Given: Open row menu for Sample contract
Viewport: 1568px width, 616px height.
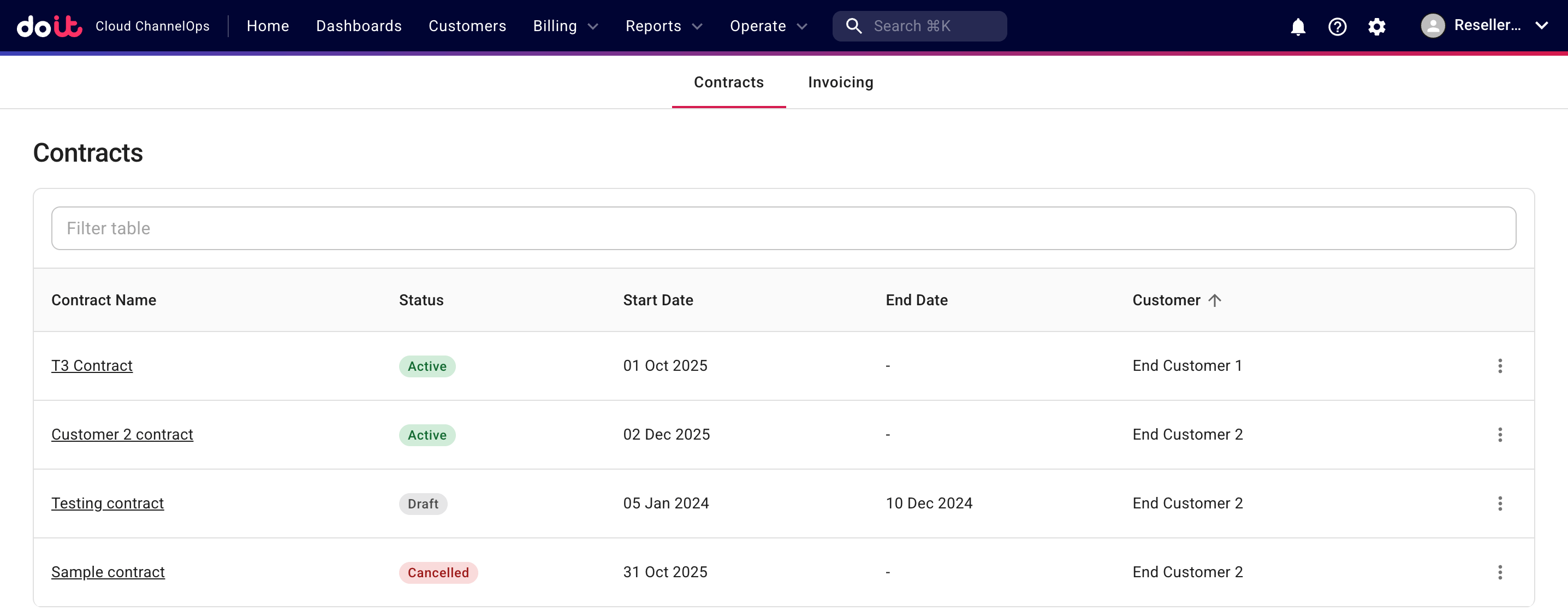Looking at the screenshot, I should pyautogui.click(x=1500, y=572).
